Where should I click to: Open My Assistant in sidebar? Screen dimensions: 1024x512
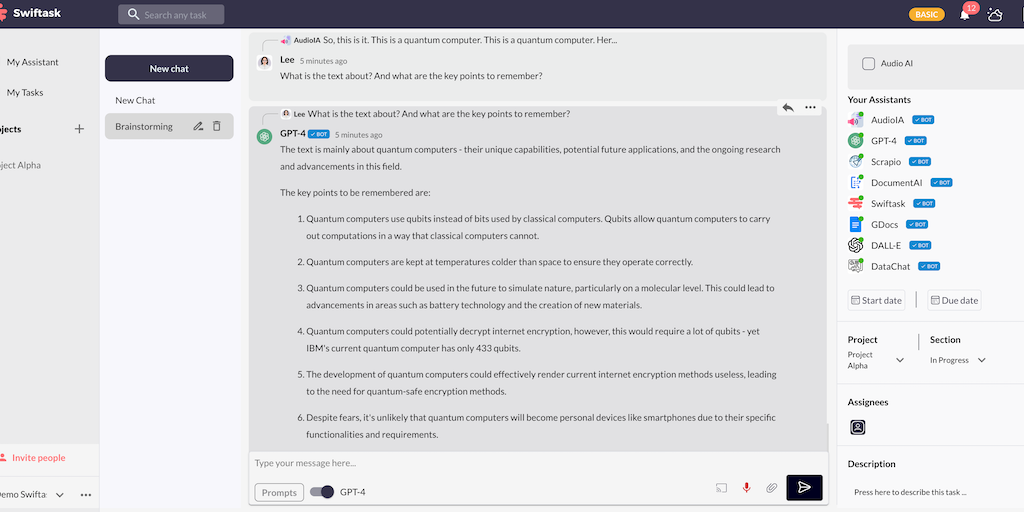click(x=33, y=62)
